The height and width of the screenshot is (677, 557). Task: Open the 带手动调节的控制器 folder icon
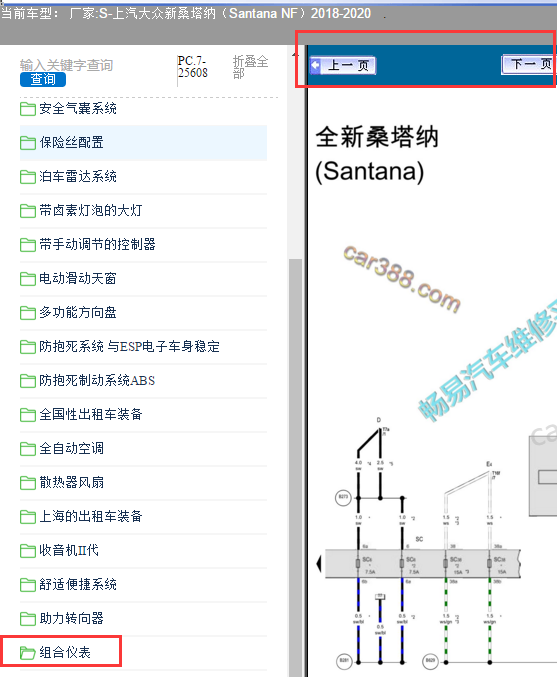tap(28, 245)
